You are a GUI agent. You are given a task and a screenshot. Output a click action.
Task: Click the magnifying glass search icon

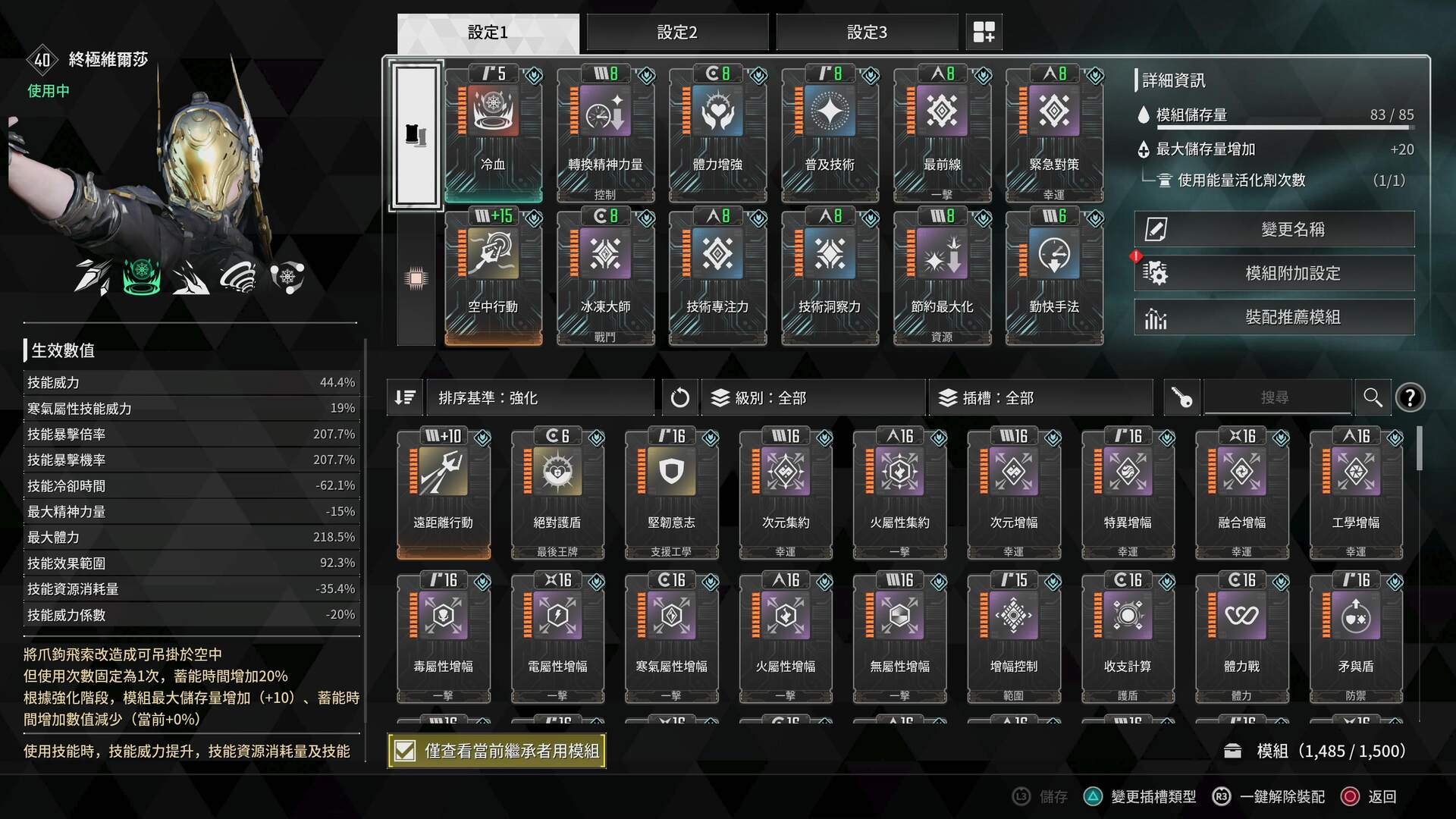click(1373, 397)
